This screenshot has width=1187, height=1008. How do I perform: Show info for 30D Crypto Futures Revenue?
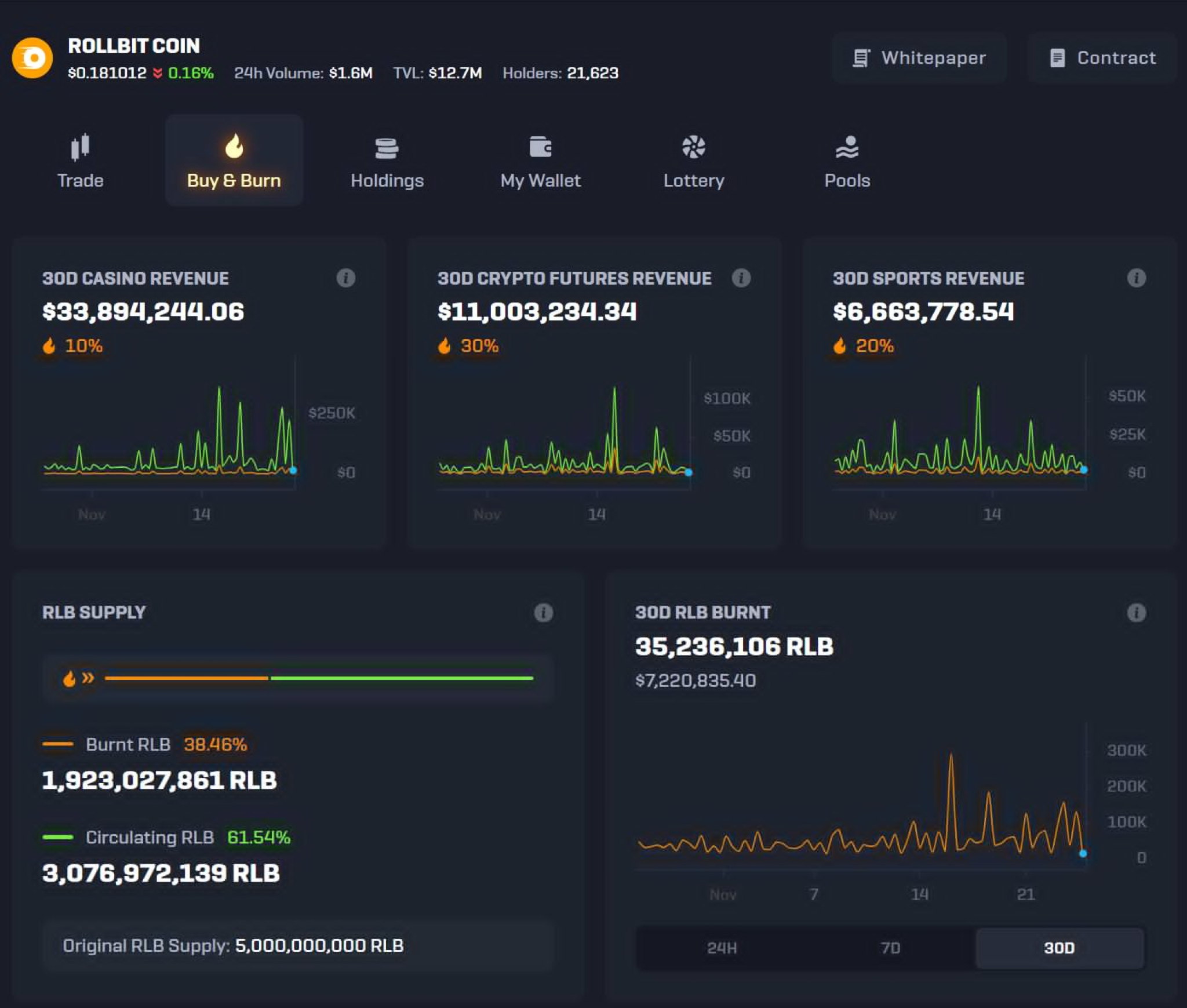(x=741, y=278)
